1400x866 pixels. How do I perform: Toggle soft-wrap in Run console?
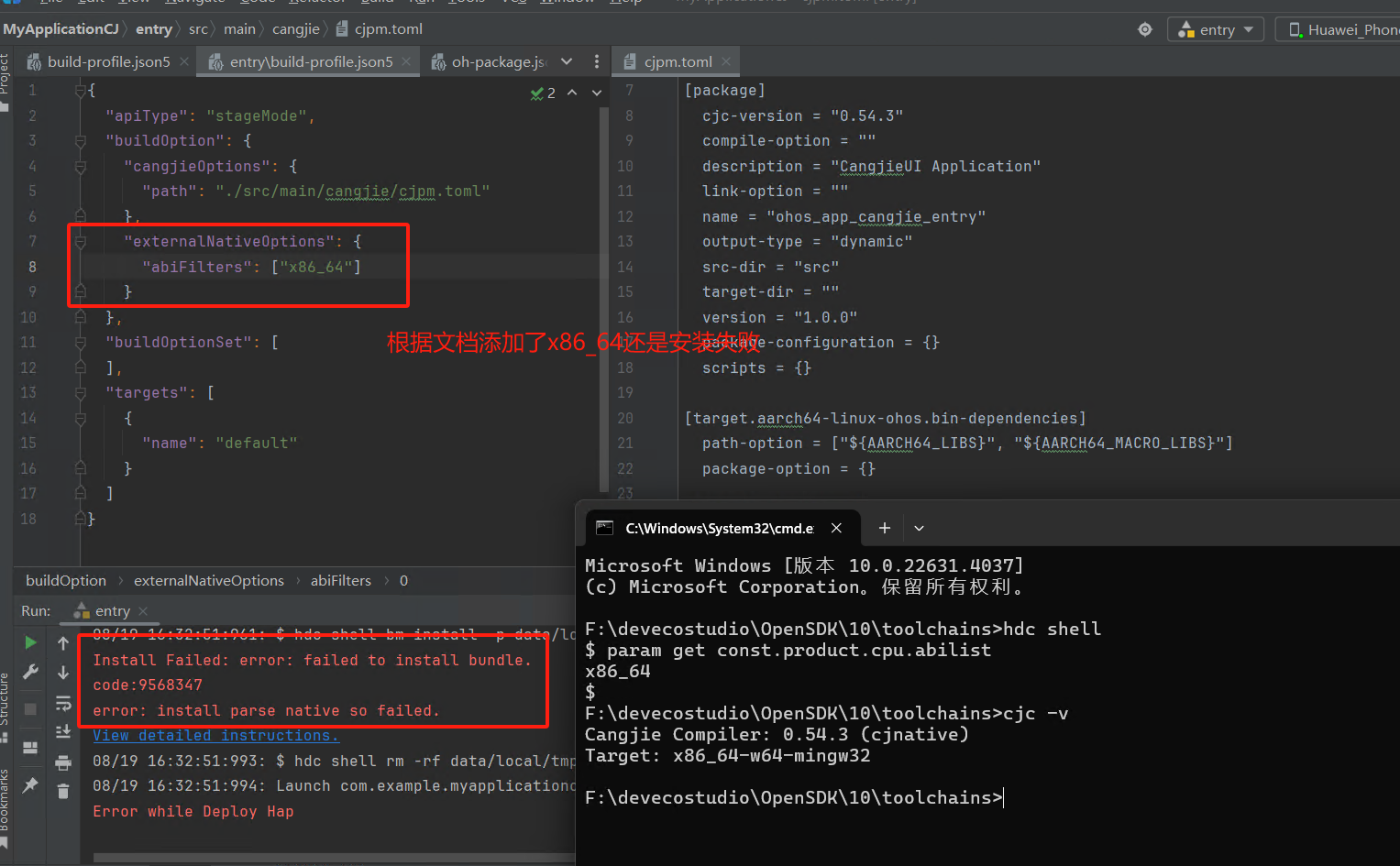point(63,703)
